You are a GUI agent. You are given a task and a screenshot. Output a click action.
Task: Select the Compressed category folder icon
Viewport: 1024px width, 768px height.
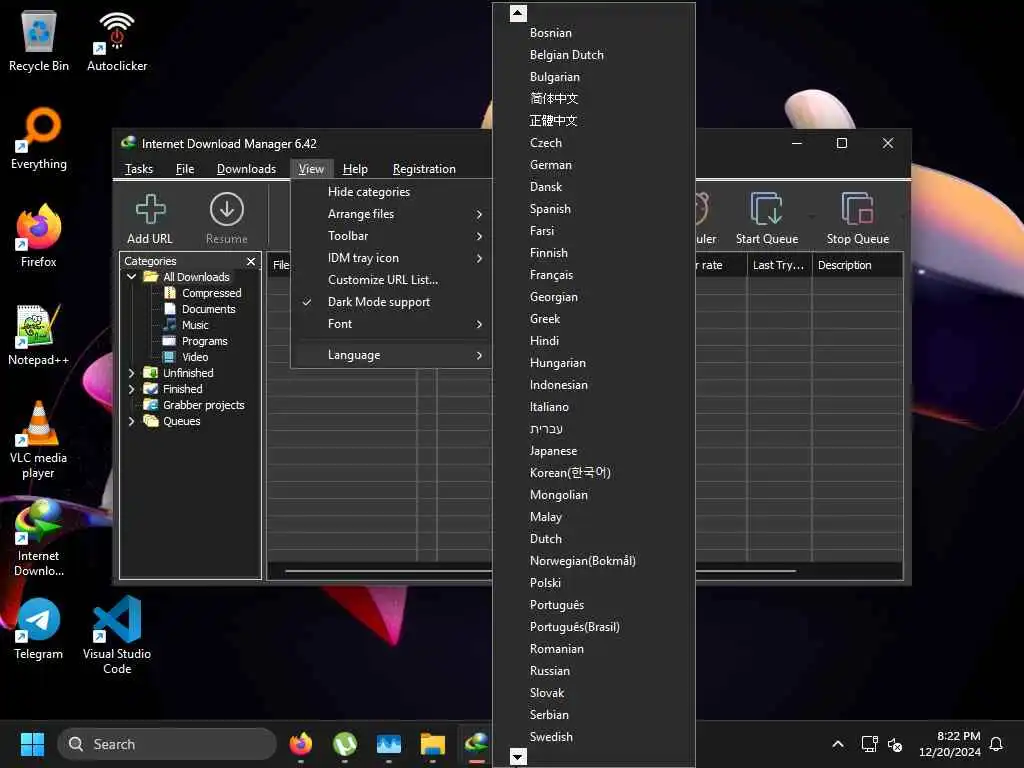coord(170,293)
